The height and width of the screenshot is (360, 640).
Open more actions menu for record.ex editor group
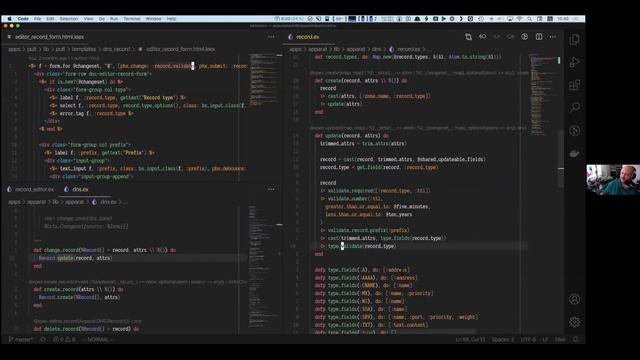[x=553, y=37]
